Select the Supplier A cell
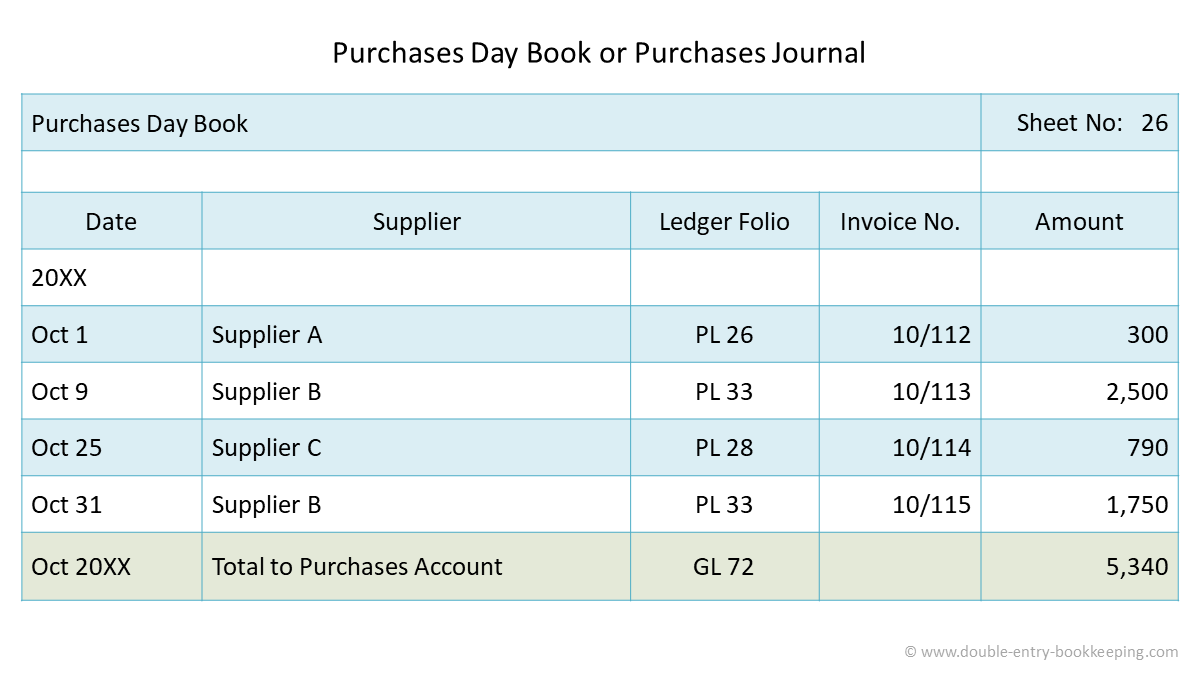 tap(267, 335)
